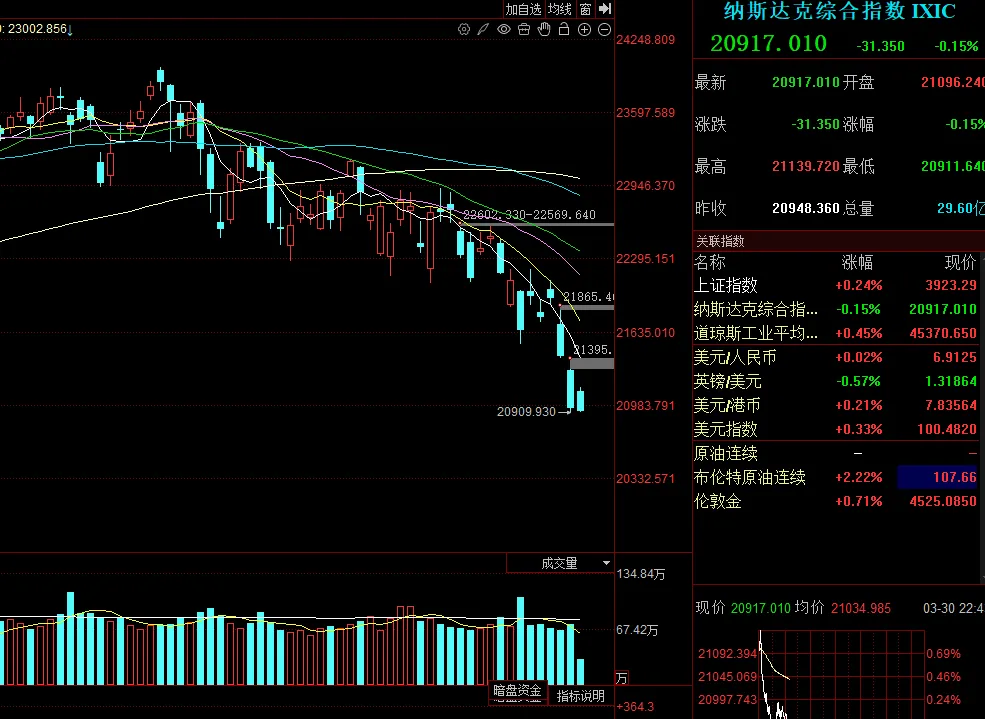Click the 最高 value 21139.720
The width and height of the screenshot is (985, 719).
[x=806, y=166]
